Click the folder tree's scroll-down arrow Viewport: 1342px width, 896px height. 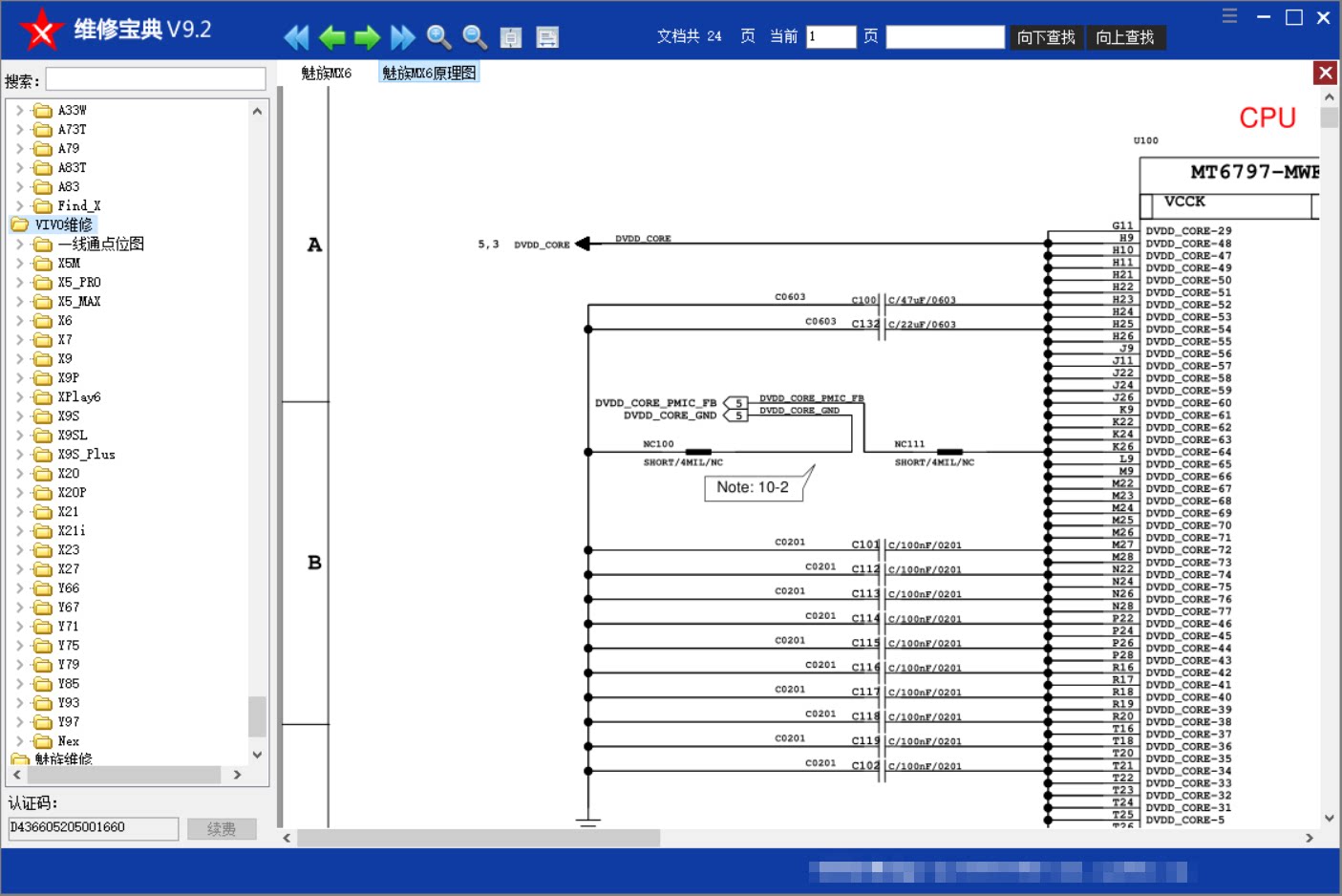(257, 755)
